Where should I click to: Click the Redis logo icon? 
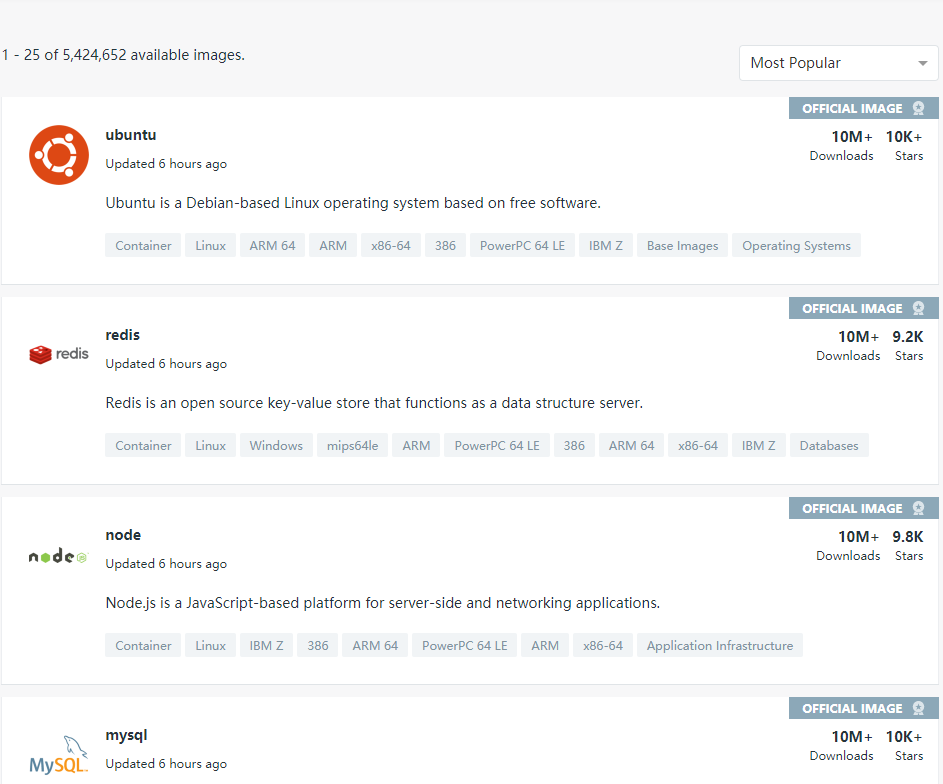click(59, 354)
